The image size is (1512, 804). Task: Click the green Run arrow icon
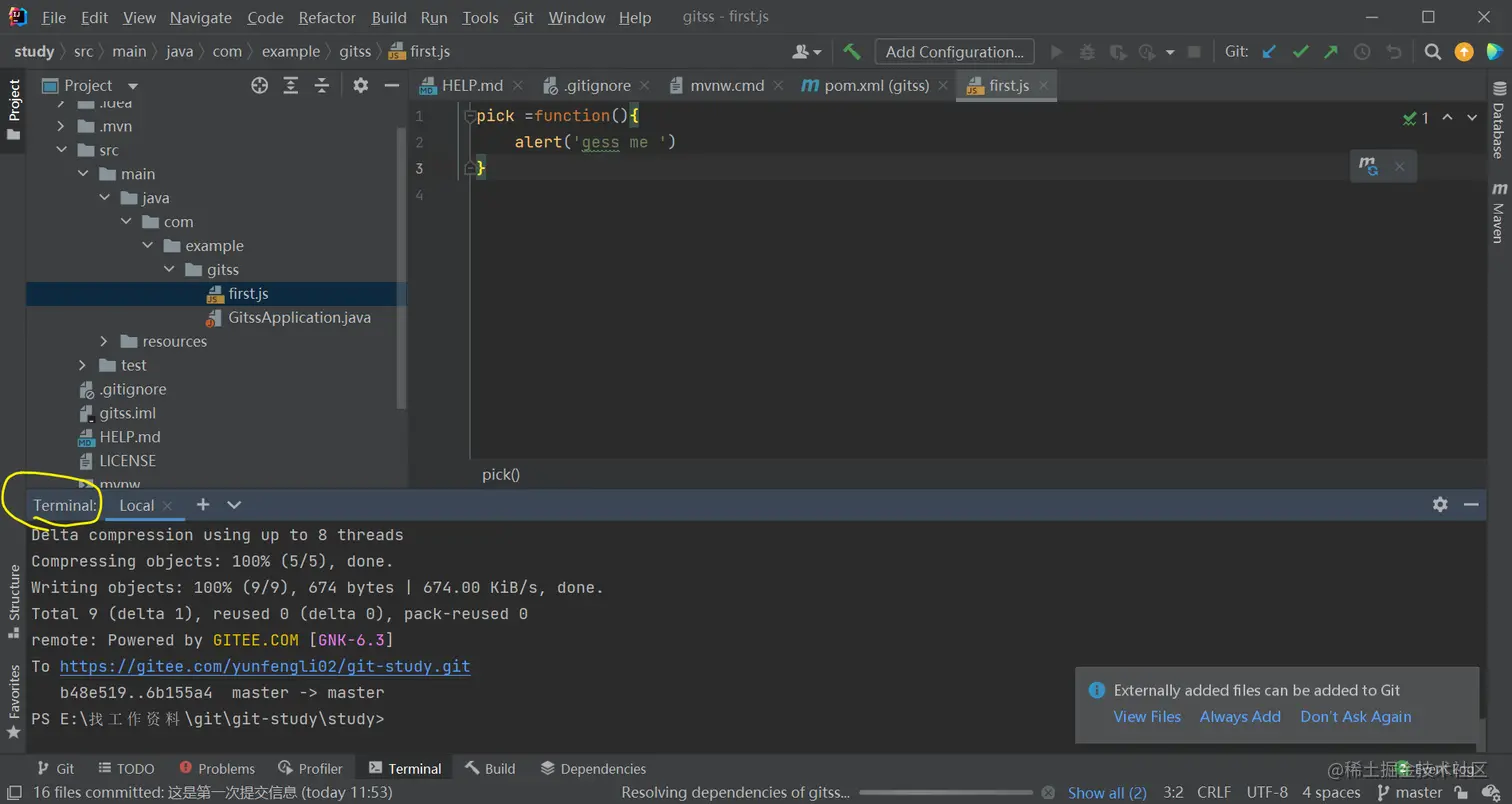point(1056,52)
